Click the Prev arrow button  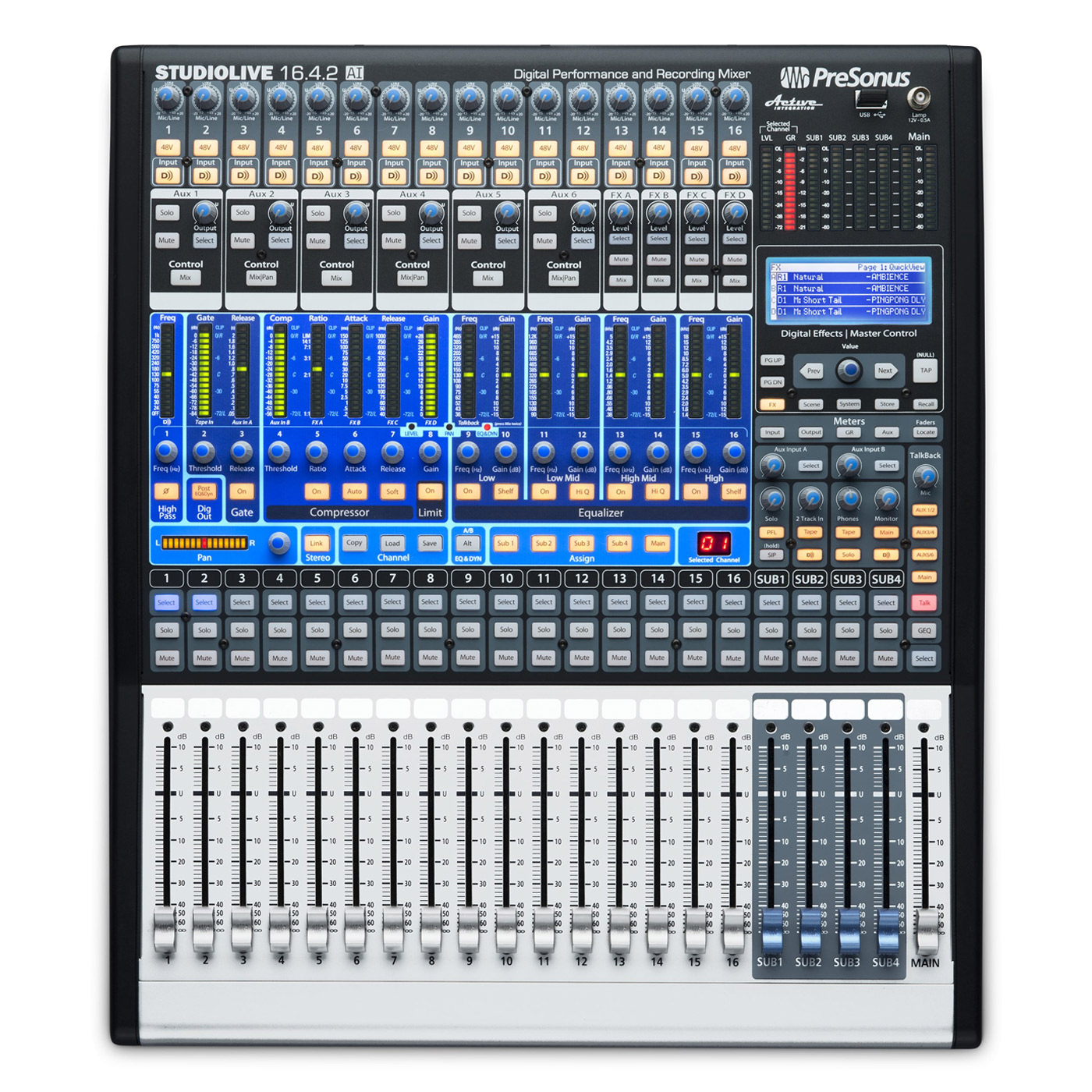click(813, 370)
